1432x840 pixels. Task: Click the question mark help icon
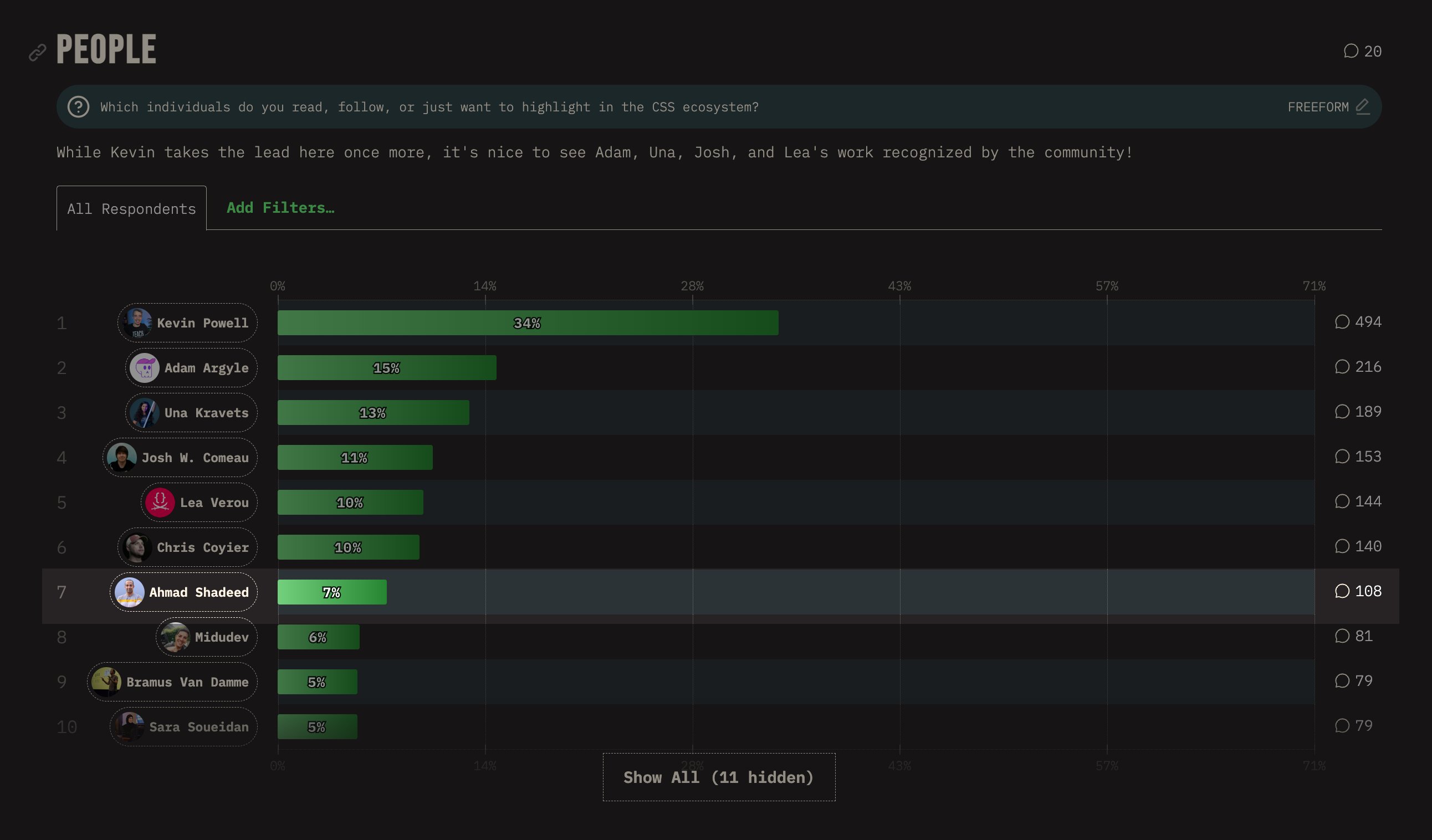(79, 107)
